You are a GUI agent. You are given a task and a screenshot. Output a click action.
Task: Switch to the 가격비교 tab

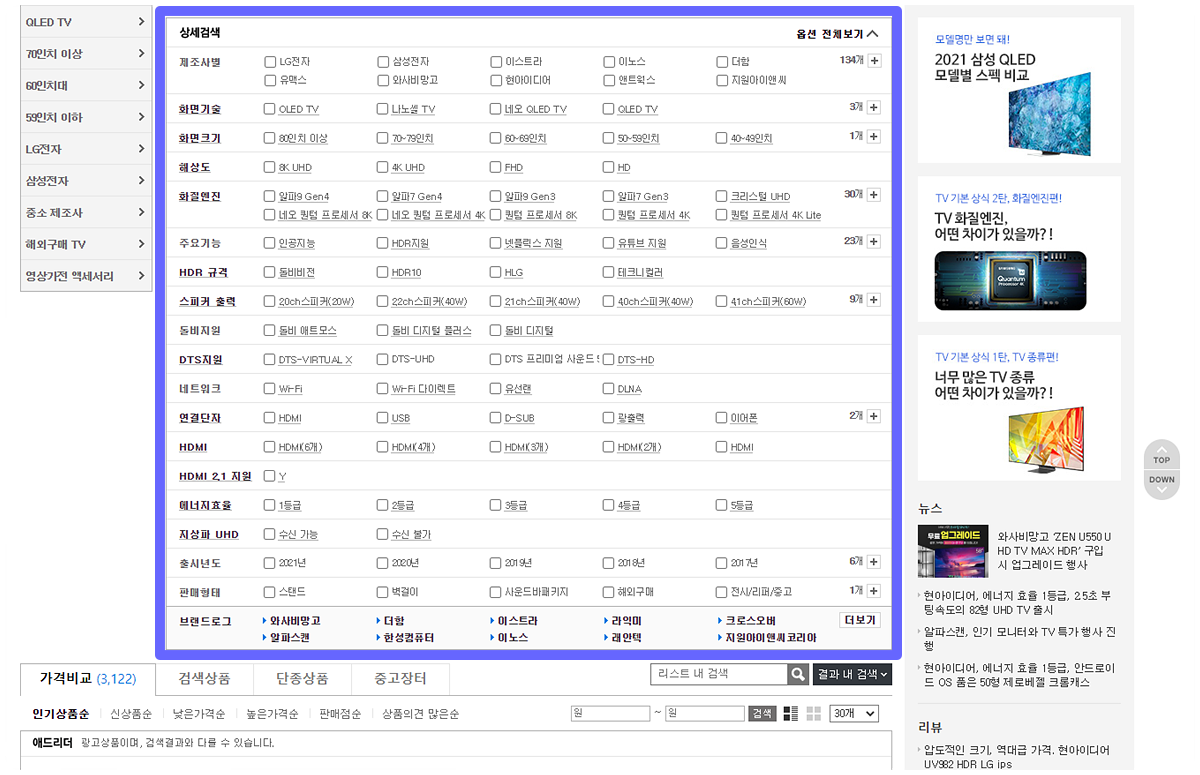coord(87,679)
